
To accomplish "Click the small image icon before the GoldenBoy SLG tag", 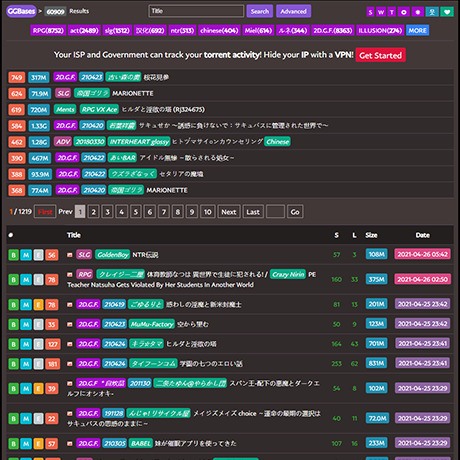I will click(70, 255).
